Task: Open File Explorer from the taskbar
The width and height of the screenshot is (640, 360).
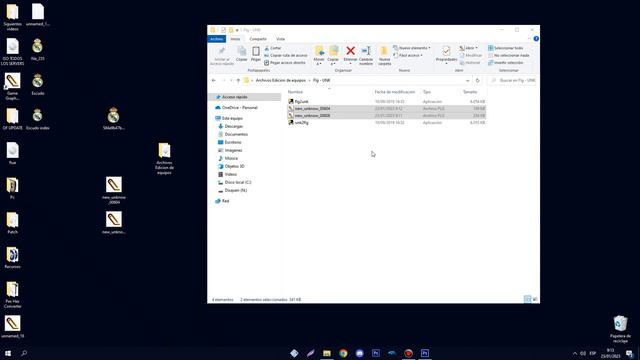Action: [x=327, y=353]
